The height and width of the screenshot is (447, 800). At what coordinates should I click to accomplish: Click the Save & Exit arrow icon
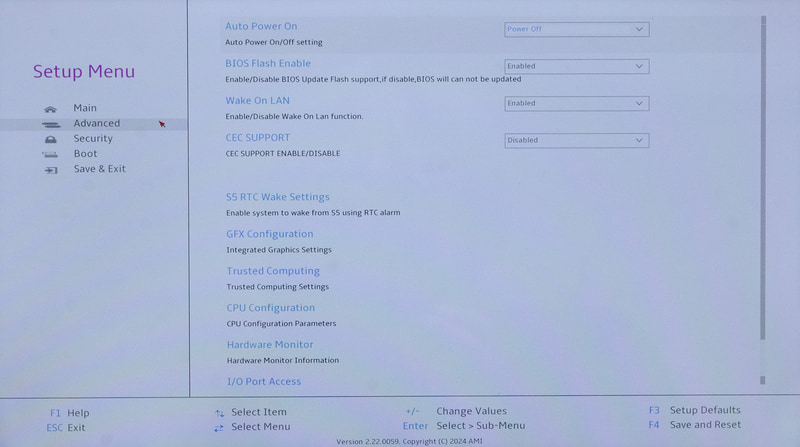(51, 170)
